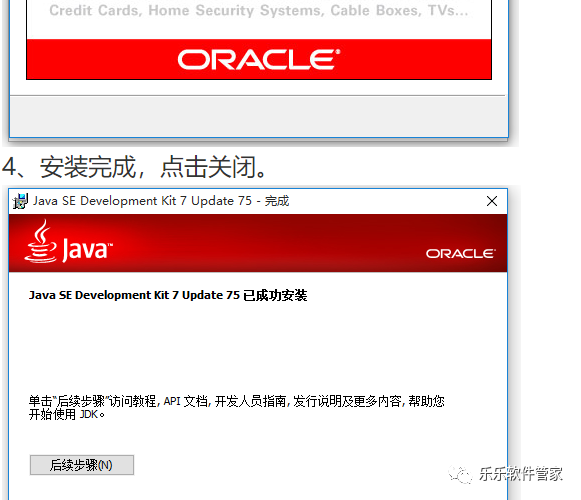Click the 乐乐软件管家 watermark text
Screen dimensions: 581x500
pos(521,474)
